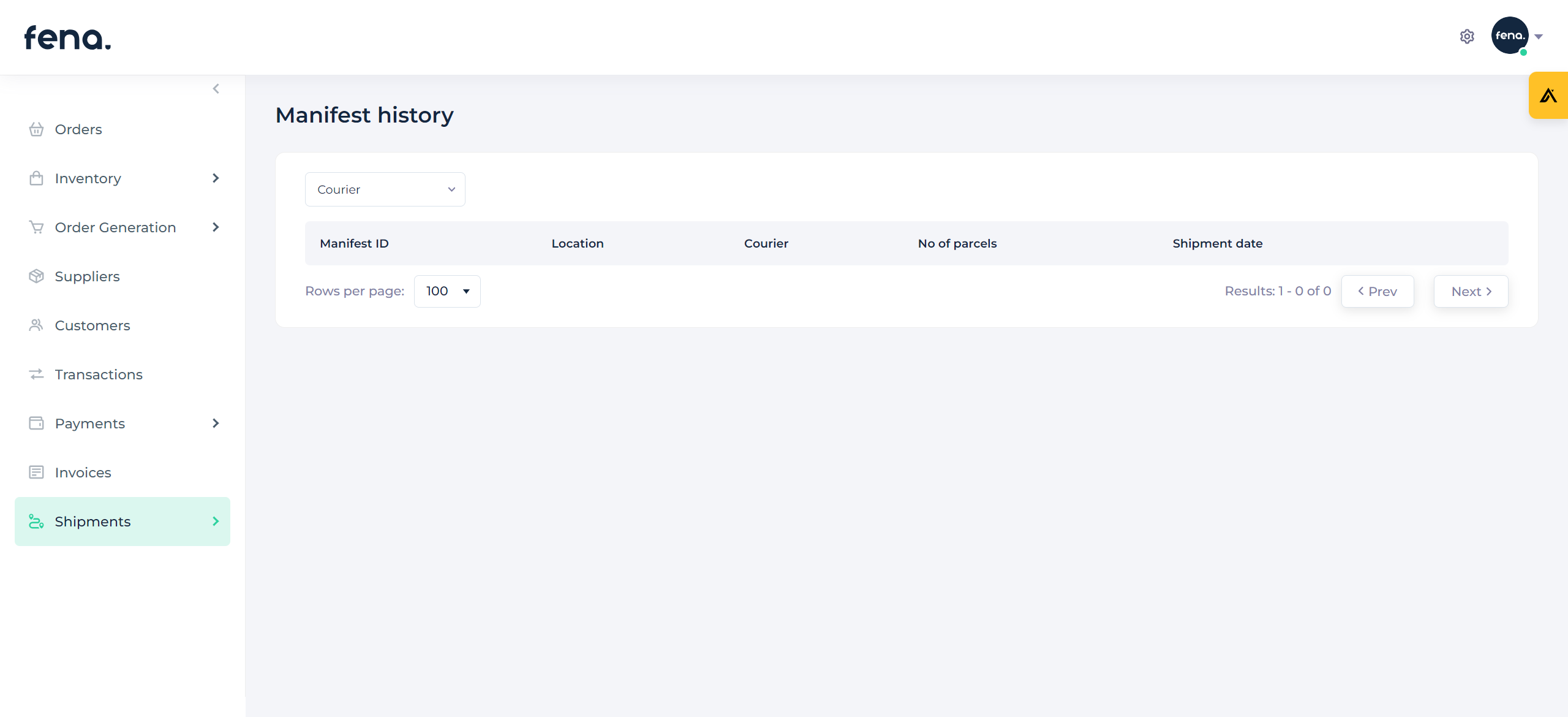
Task: Collapse the sidebar with left chevron
Action: (216, 89)
